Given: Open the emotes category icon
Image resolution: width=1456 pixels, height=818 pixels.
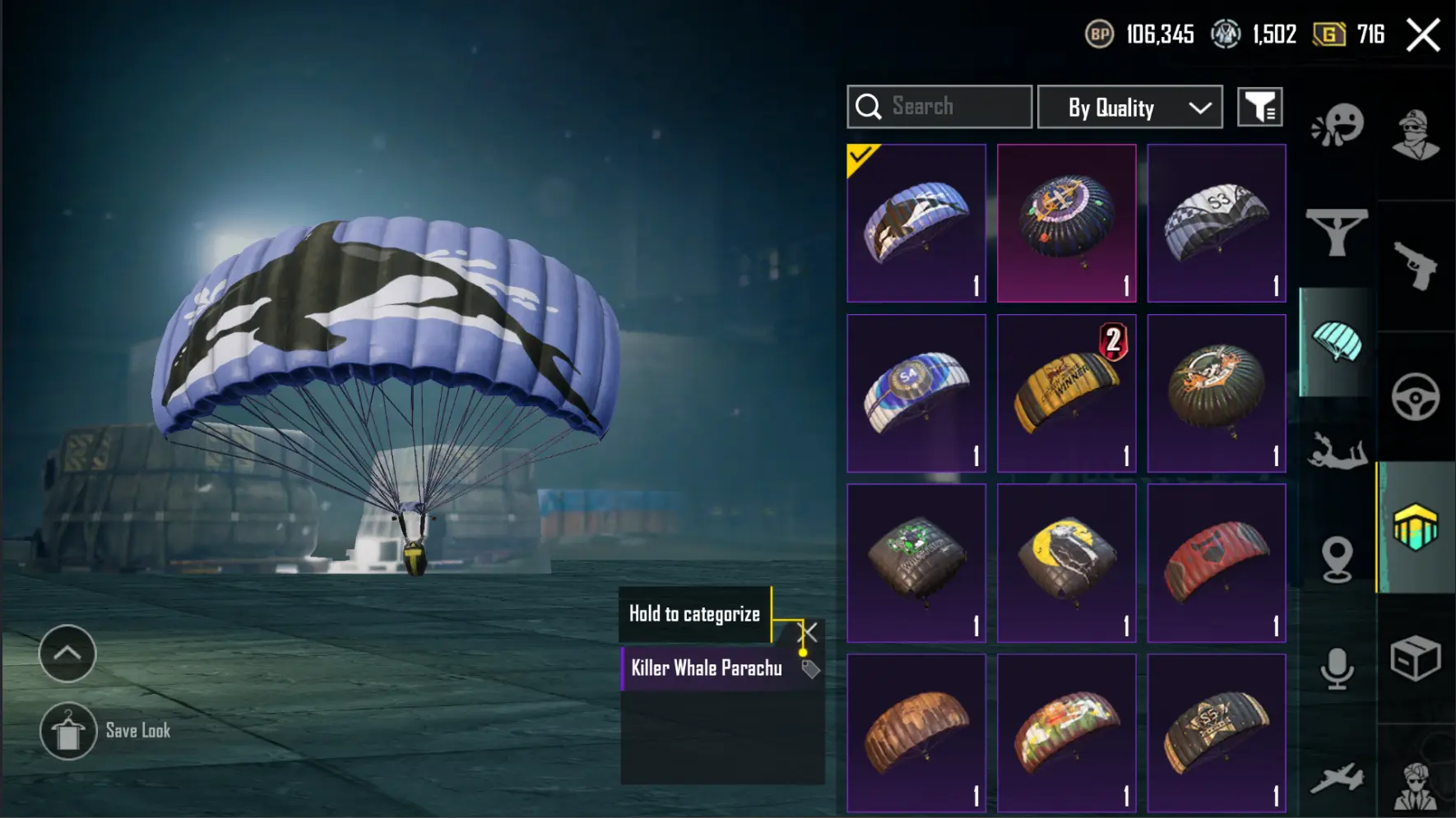Looking at the screenshot, I should tap(1338, 126).
